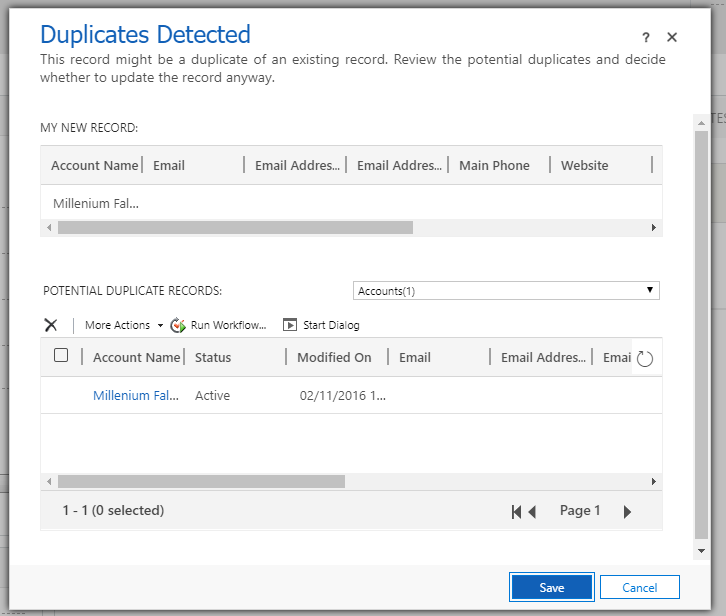The height and width of the screenshot is (616, 726).
Task: Click left arrow of duplicates grid scrollbar
Action: tap(49, 481)
